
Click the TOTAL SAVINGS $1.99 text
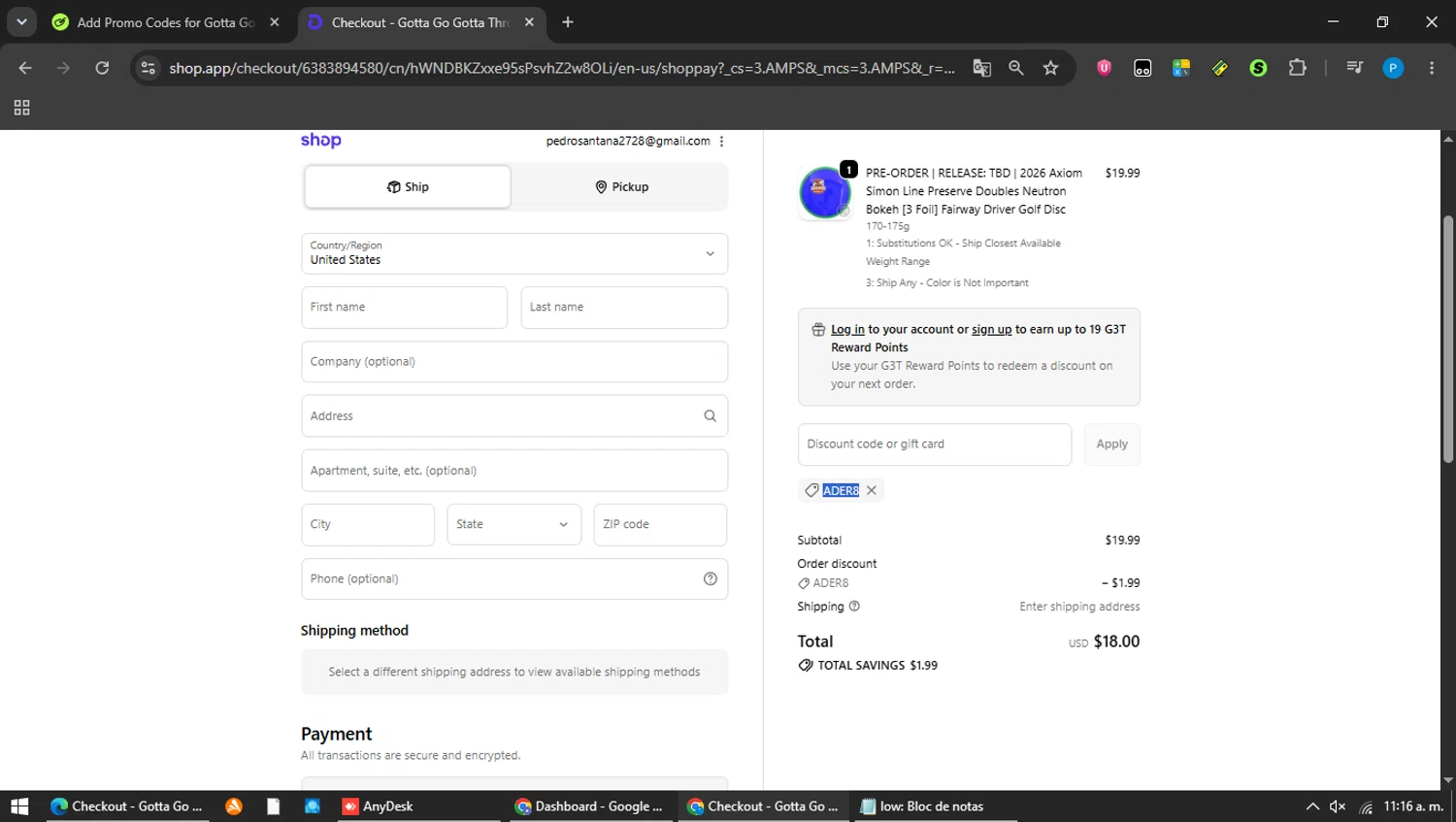(x=877, y=666)
